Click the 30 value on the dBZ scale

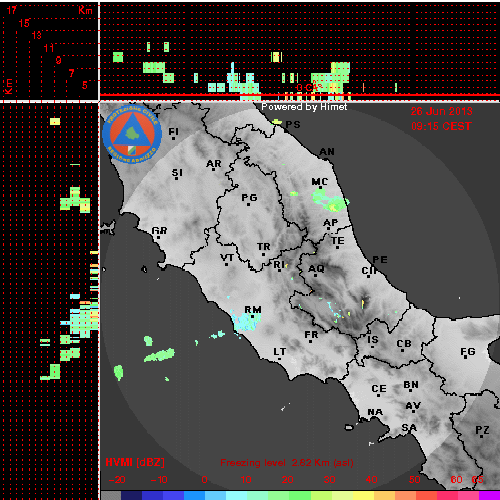click(329, 480)
